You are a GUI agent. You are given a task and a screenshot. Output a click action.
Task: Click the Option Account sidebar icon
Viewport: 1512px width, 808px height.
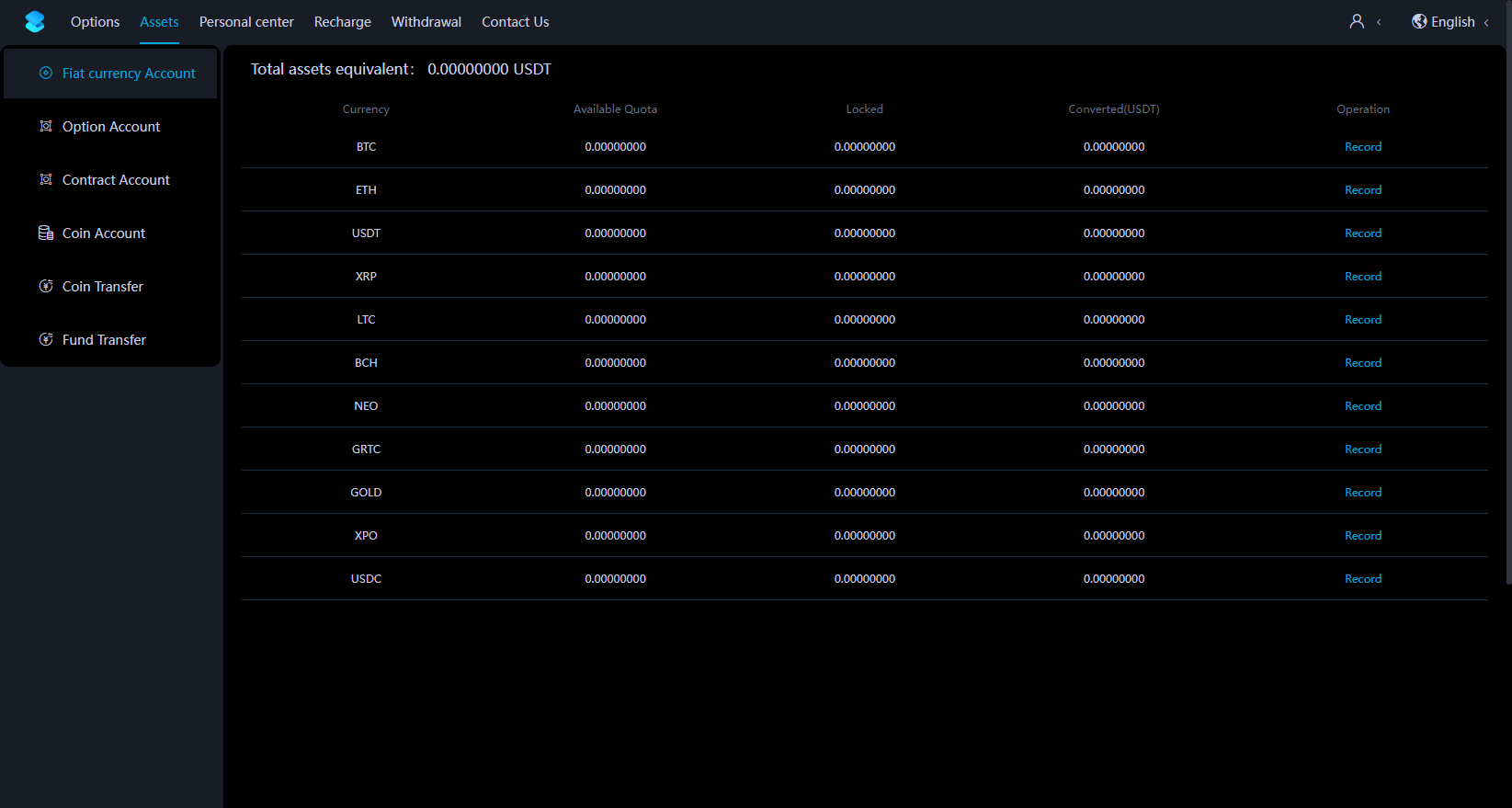pyautogui.click(x=46, y=126)
